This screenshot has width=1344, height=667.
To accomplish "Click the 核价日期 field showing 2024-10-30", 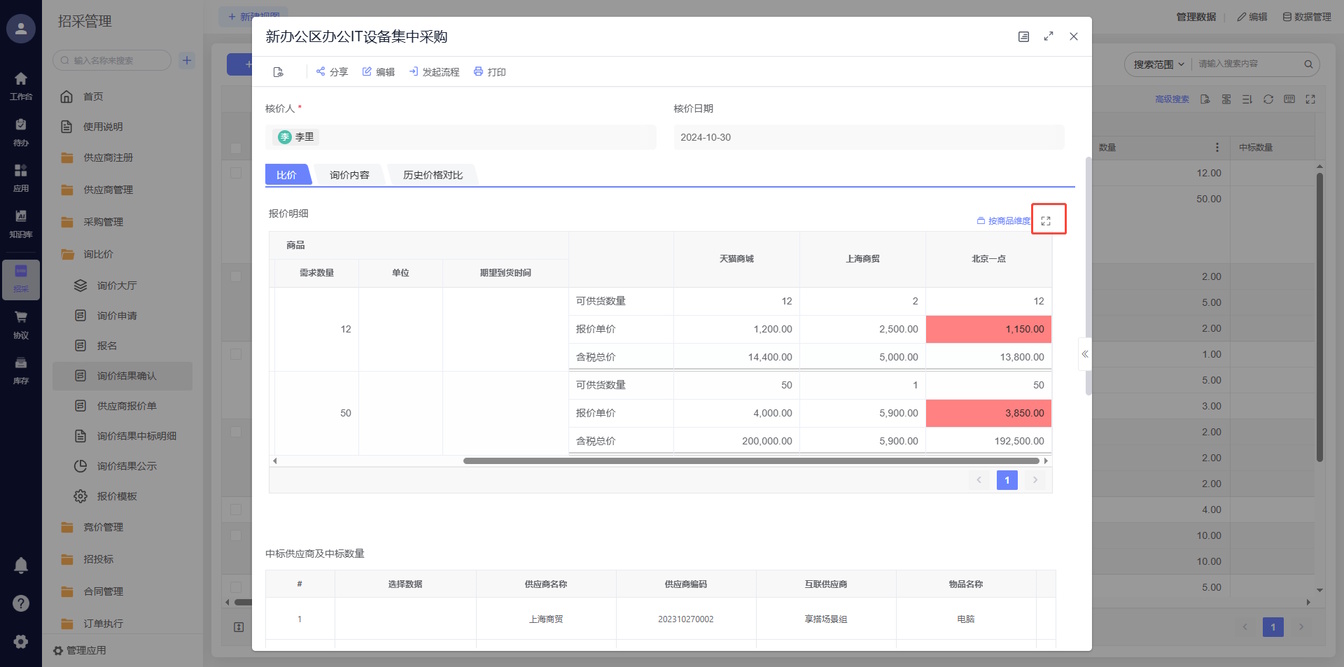I will [x=868, y=137].
